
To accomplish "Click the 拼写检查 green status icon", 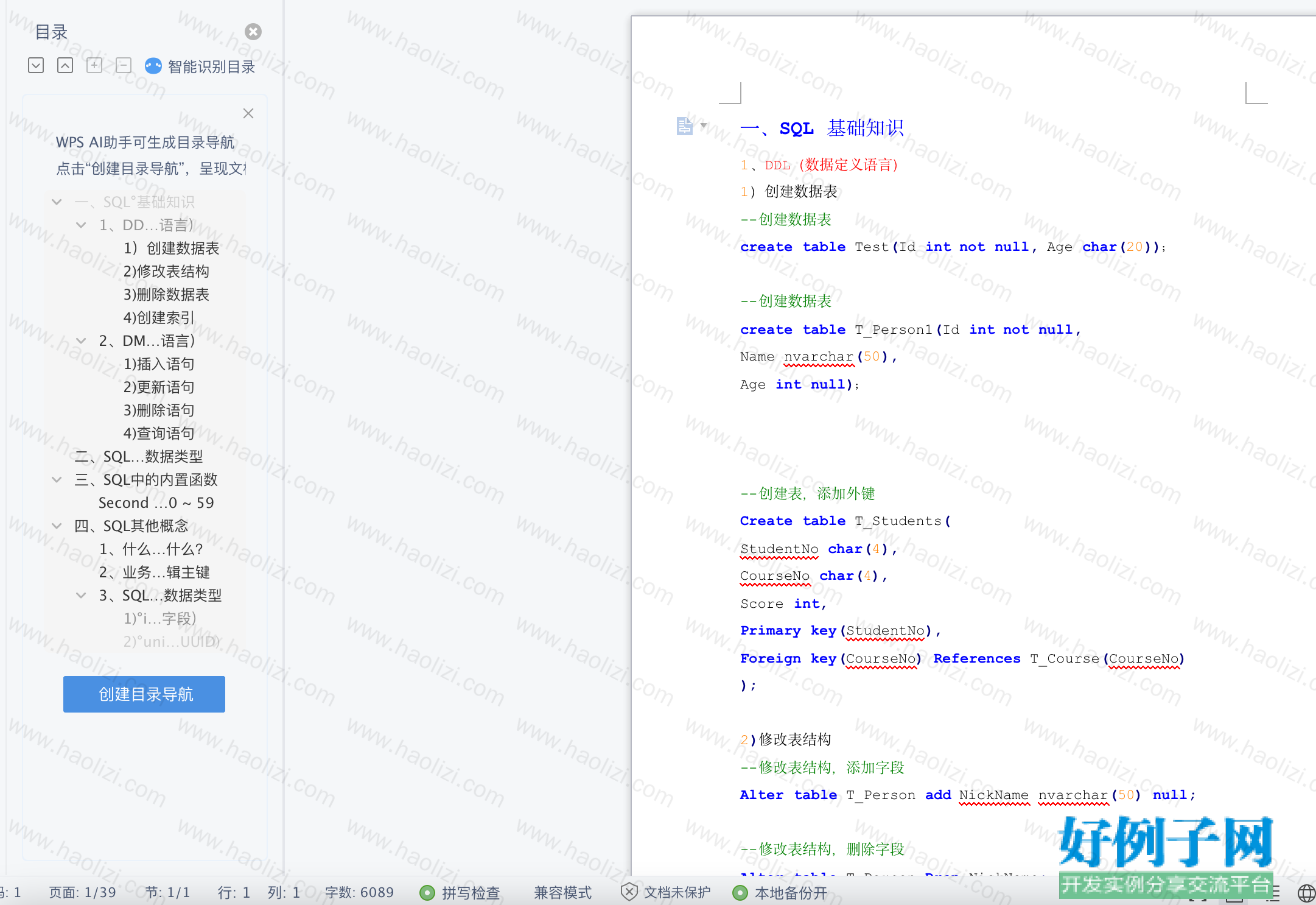I will point(427,893).
